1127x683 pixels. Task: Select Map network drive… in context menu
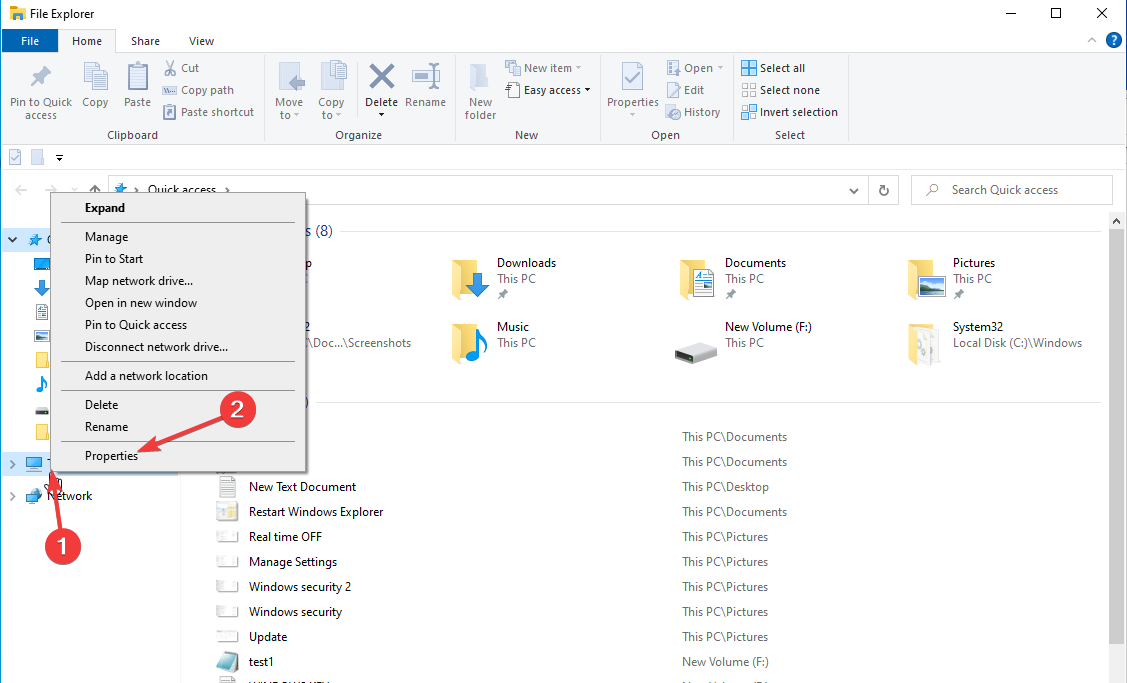(139, 281)
